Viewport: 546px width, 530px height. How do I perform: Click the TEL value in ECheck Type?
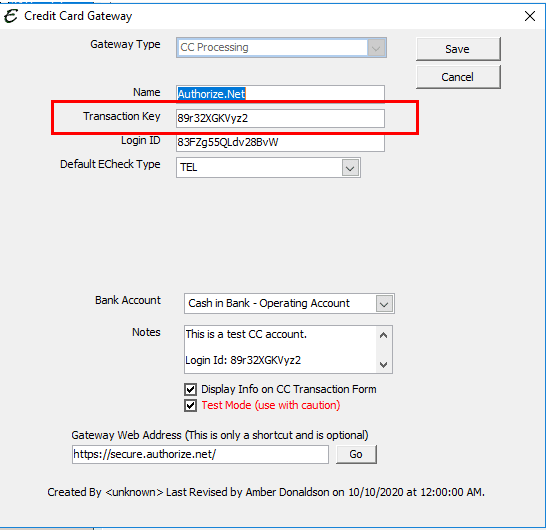pyautogui.click(x=189, y=167)
